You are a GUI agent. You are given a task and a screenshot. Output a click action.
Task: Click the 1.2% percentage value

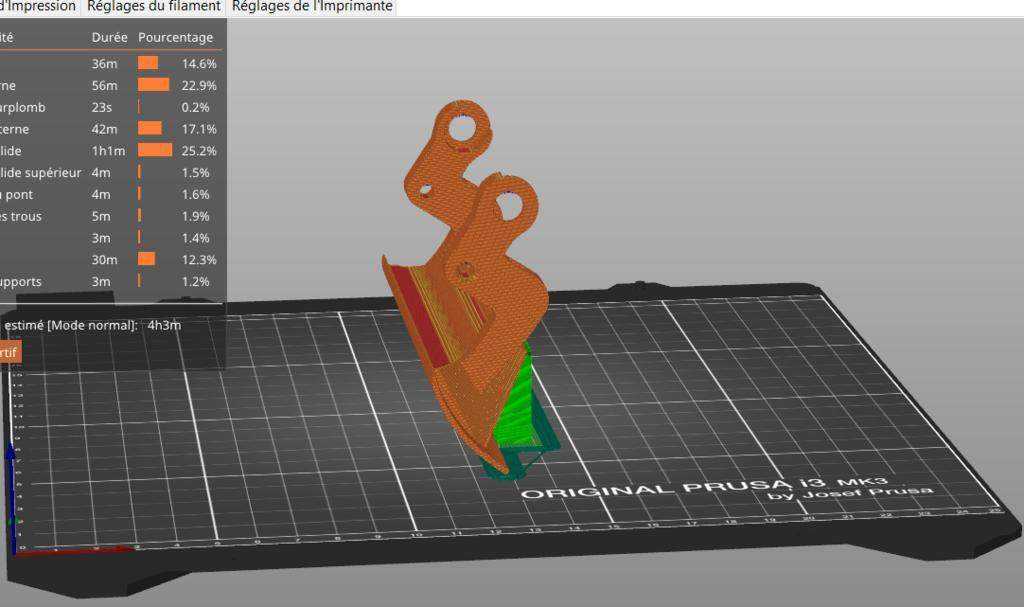(195, 281)
